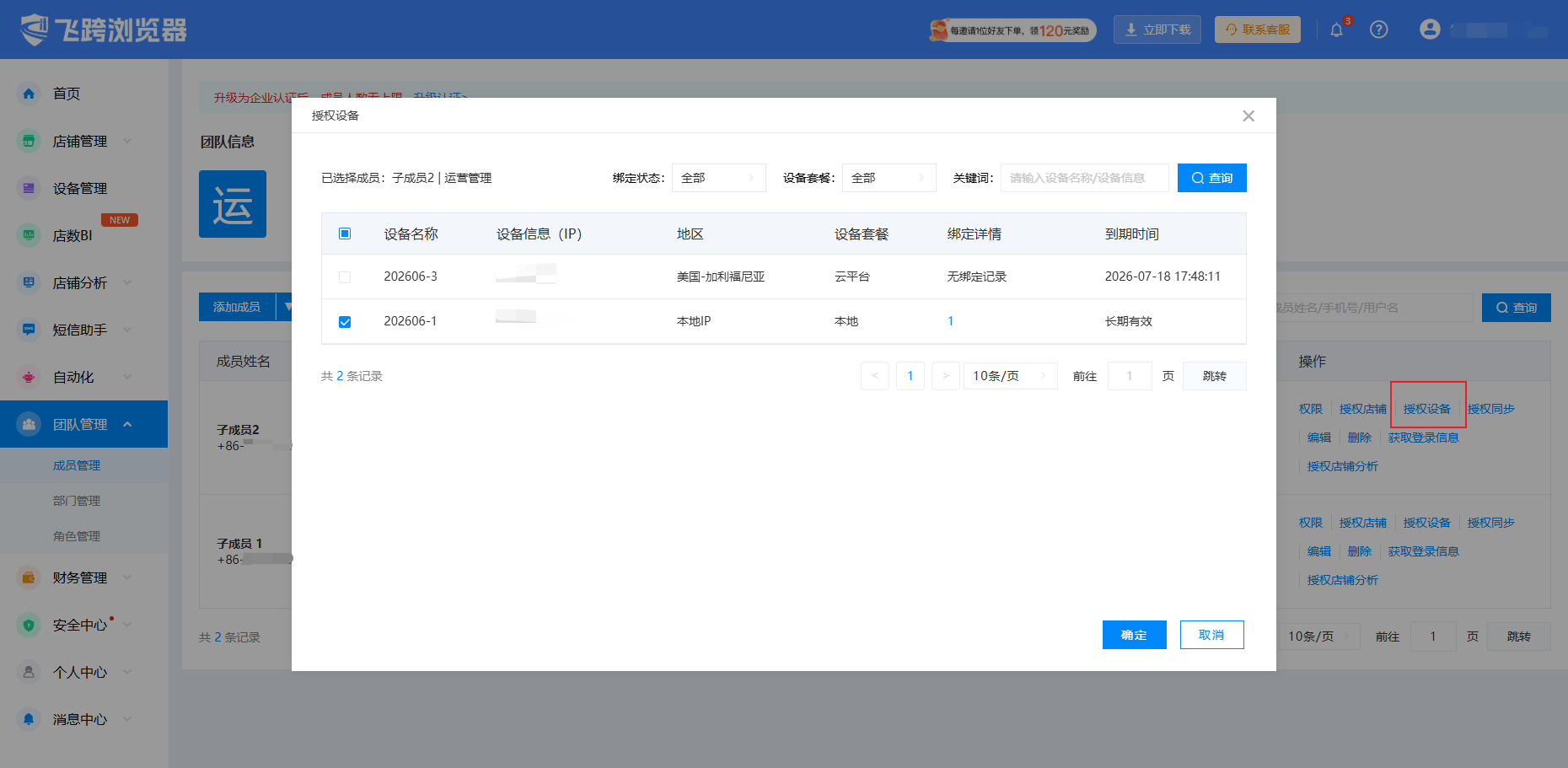The width and height of the screenshot is (1568, 768).
Task: Click 授权设备 link for 子成员 1
Action: point(1426,523)
